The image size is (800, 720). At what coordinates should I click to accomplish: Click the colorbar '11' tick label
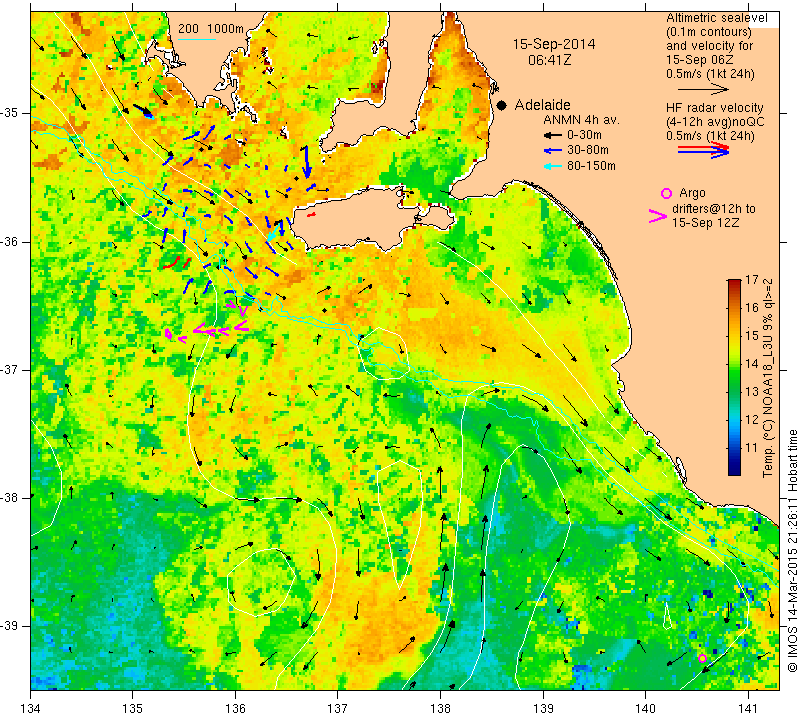(x=752, y=448)
